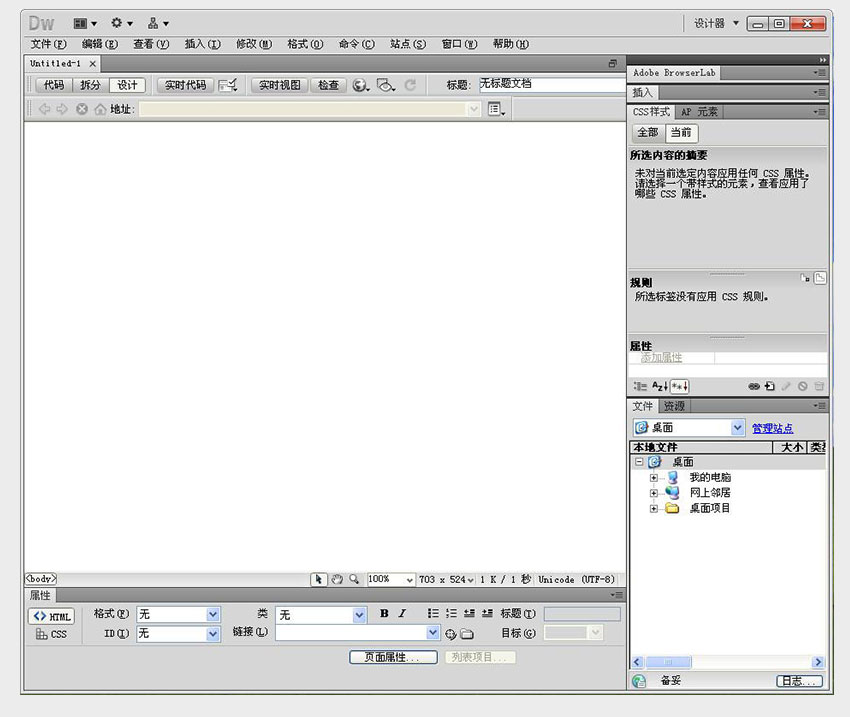Show category view in CSS properties
Image resolution: width=850 pixels, height=717 pixels.
(640, 386)
